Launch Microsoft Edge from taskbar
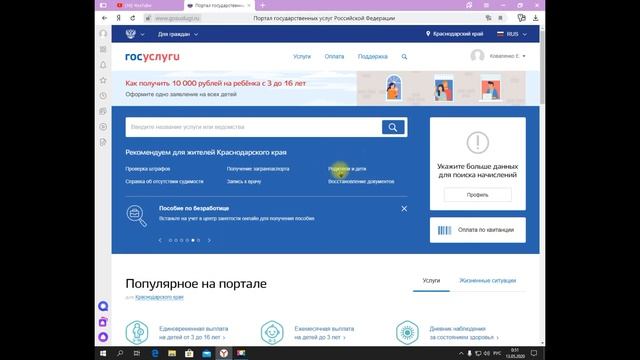This screenshot has width=640, height=360. coord(155,353)
